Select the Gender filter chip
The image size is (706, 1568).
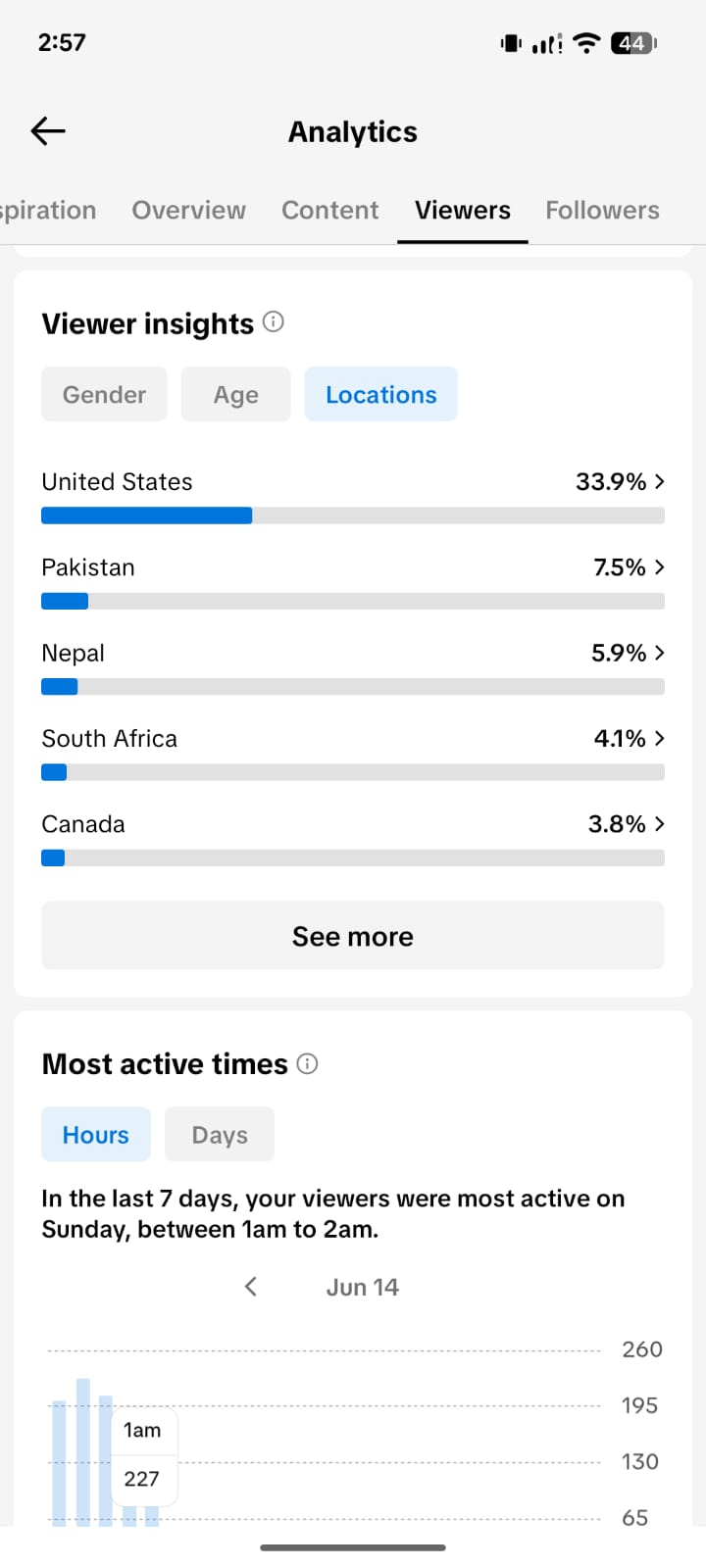pos(104,394)
